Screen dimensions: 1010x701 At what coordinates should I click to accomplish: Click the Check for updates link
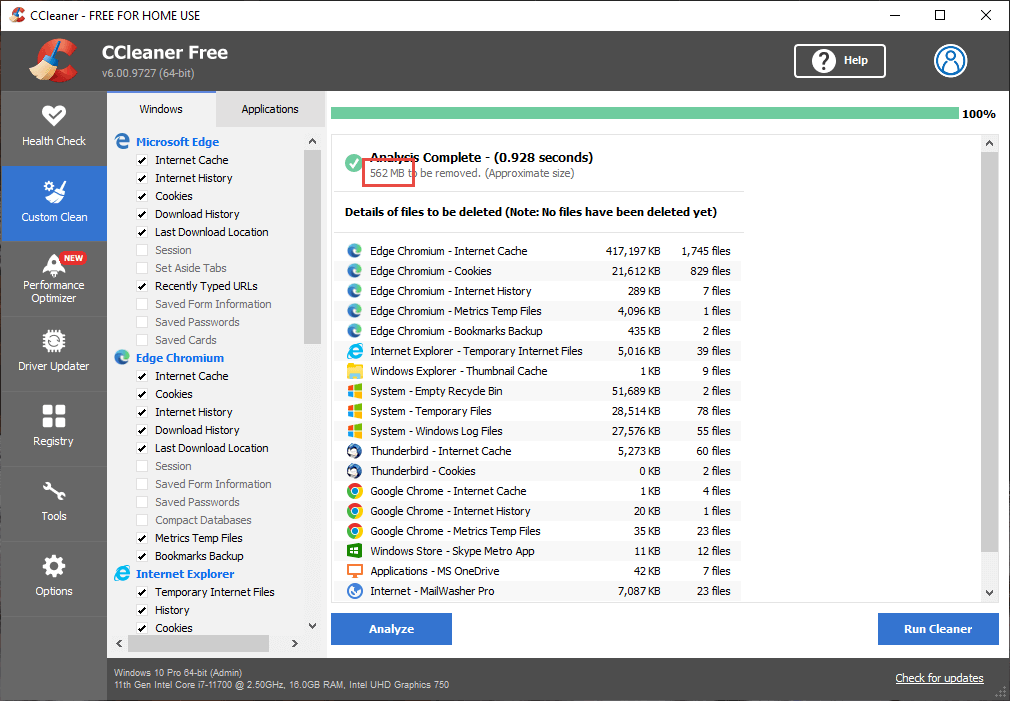[939, 678]
